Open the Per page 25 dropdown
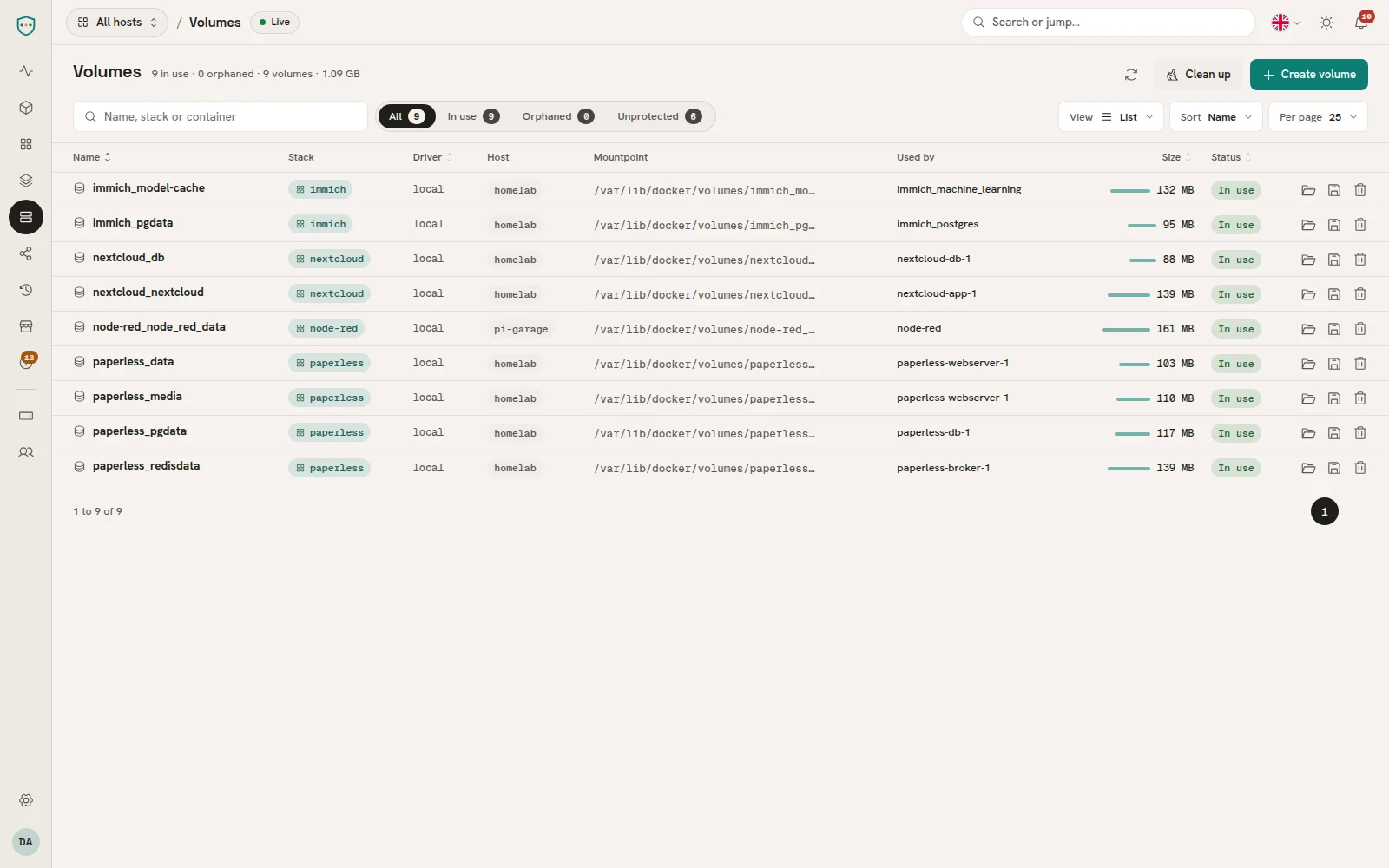This screenshot has width=1389, height=868. tap(1318, 117)
